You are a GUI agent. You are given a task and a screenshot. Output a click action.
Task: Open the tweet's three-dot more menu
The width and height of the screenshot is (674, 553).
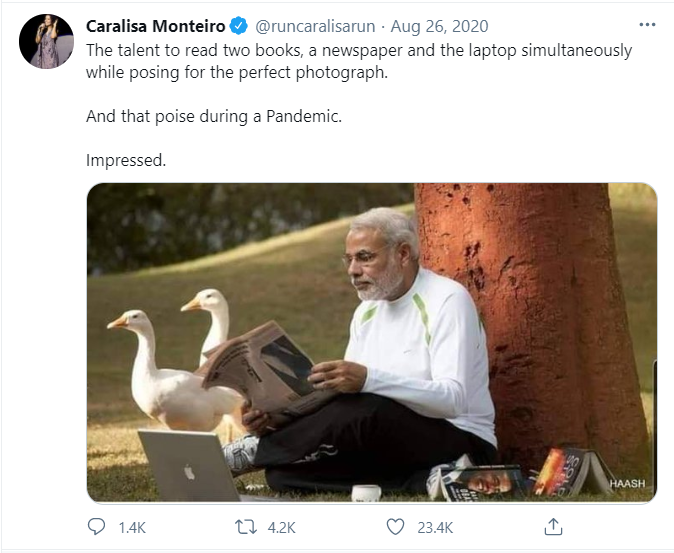646,25
